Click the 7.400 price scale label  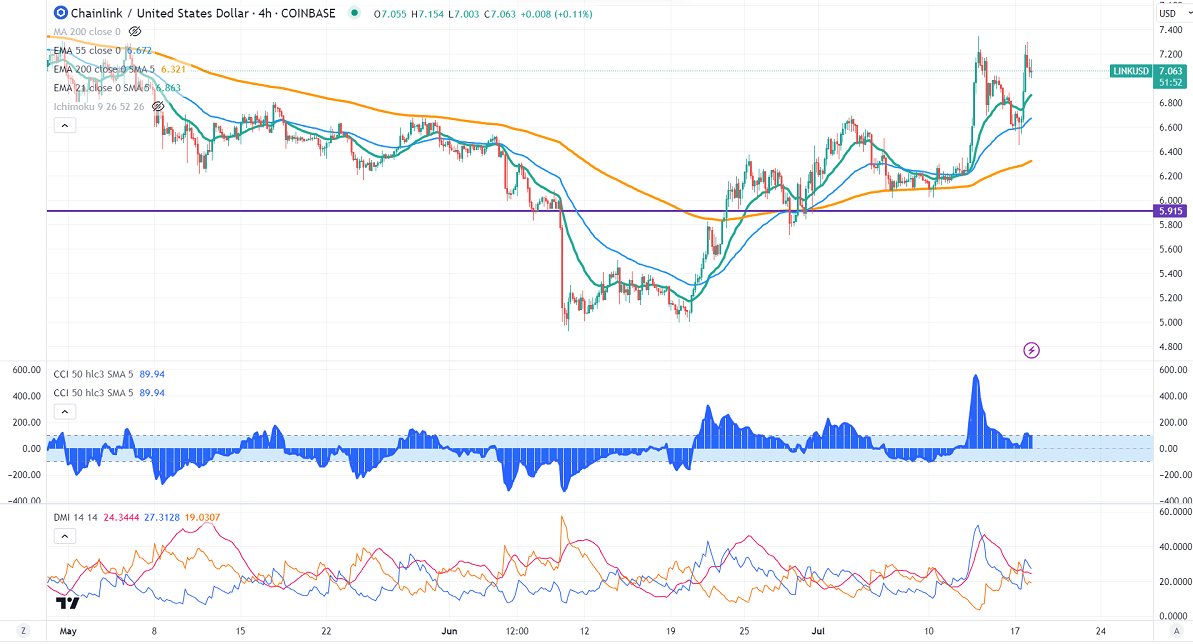pos(1170,30)
